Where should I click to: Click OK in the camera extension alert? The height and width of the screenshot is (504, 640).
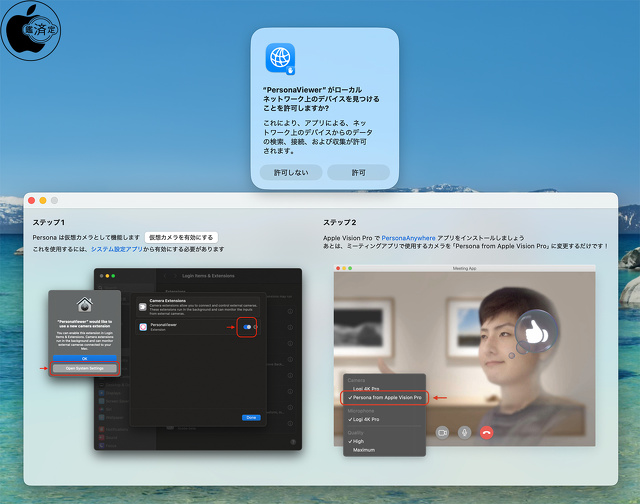click(x=84, y=358)
